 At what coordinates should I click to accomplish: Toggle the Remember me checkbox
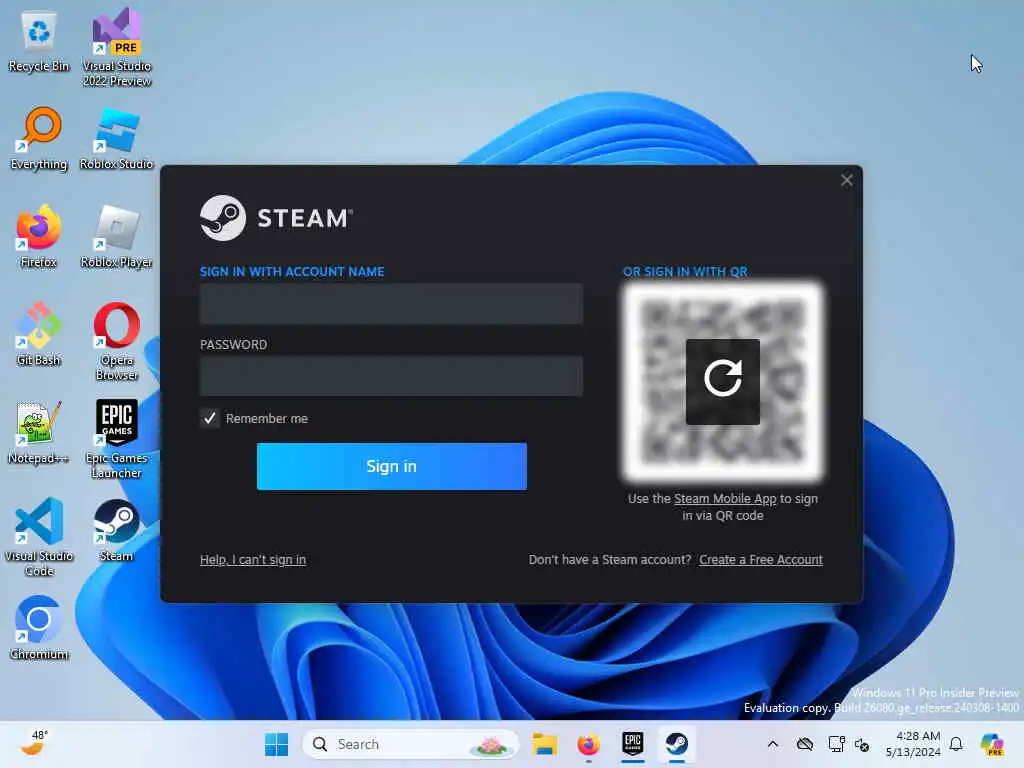coord(210,418)
